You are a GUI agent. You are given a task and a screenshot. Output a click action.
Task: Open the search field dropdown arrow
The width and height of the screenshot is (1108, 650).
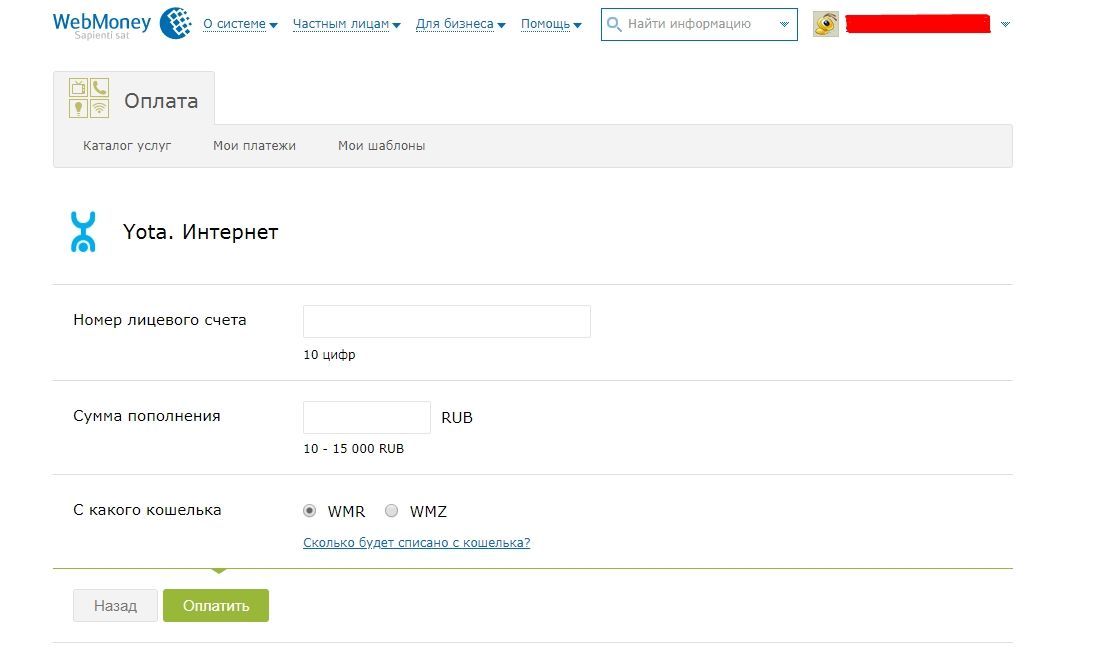pos(784,24)
